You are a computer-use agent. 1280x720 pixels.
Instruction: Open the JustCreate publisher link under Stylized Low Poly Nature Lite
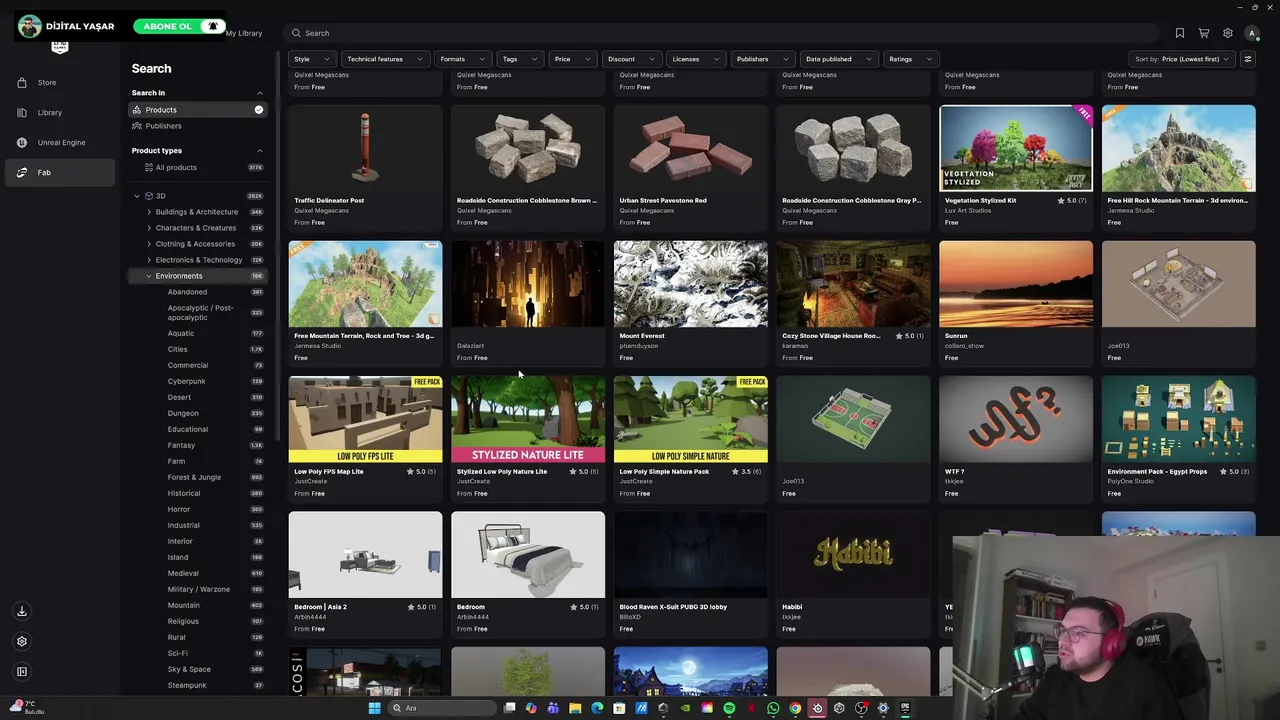(x=473, y=481)
